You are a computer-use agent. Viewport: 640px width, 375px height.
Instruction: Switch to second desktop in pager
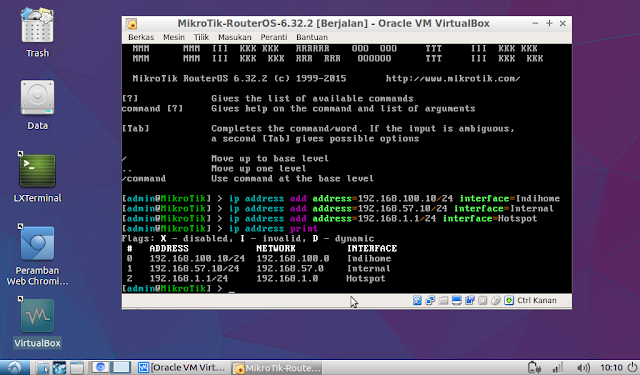click(x=121, y=368)
